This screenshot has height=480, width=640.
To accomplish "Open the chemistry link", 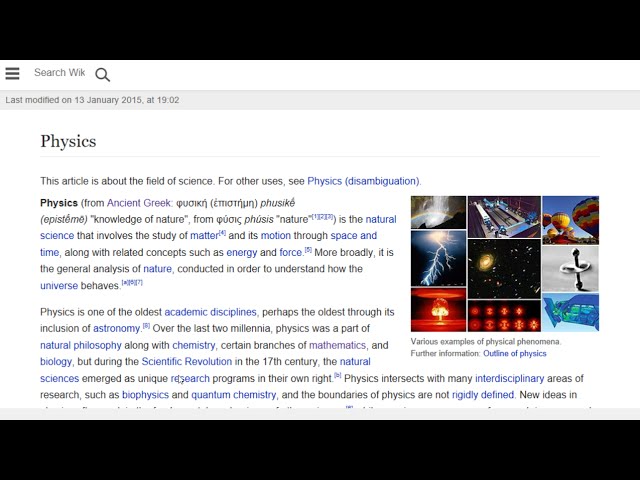I will 193,345.
